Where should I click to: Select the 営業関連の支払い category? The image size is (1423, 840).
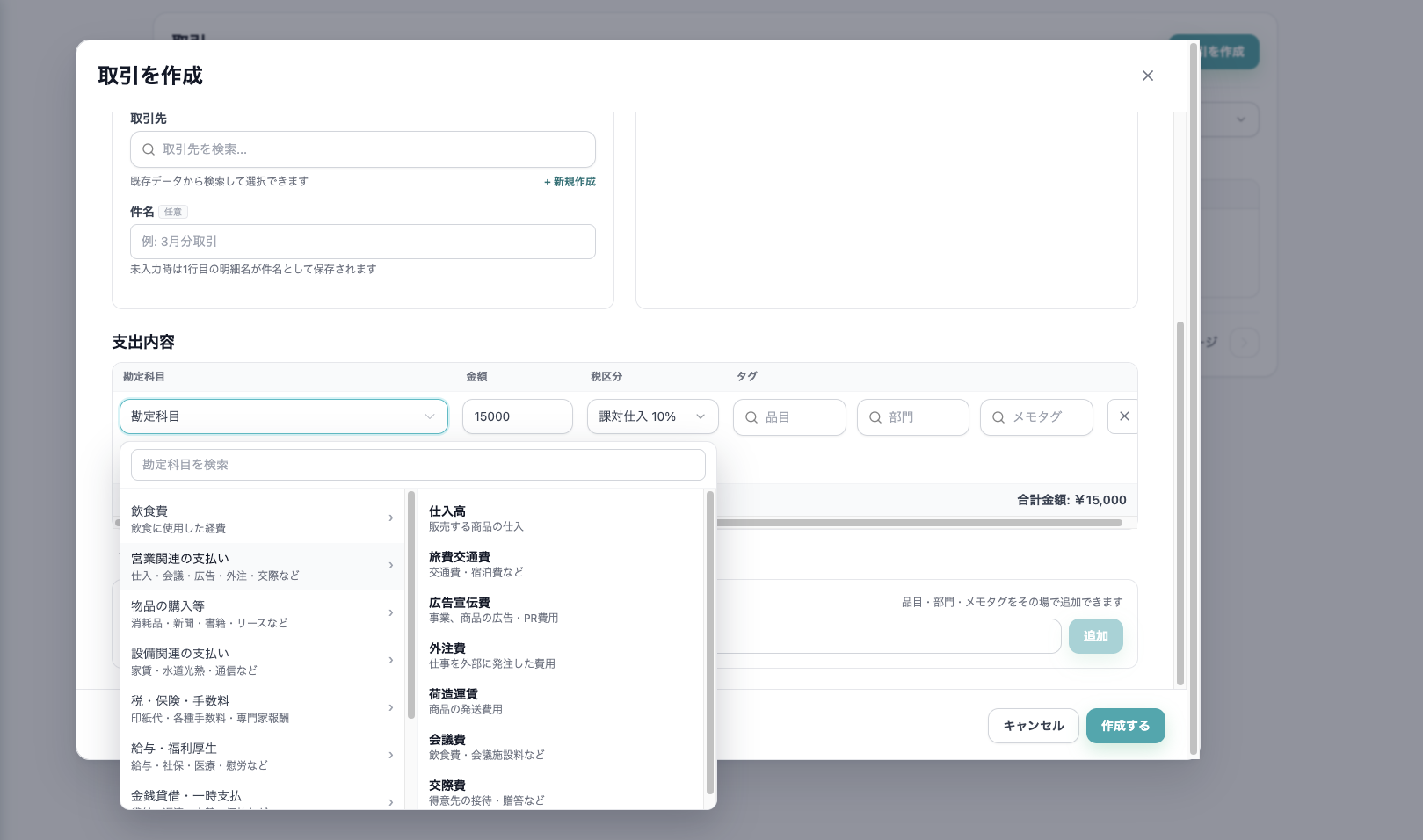click(255, 566)
